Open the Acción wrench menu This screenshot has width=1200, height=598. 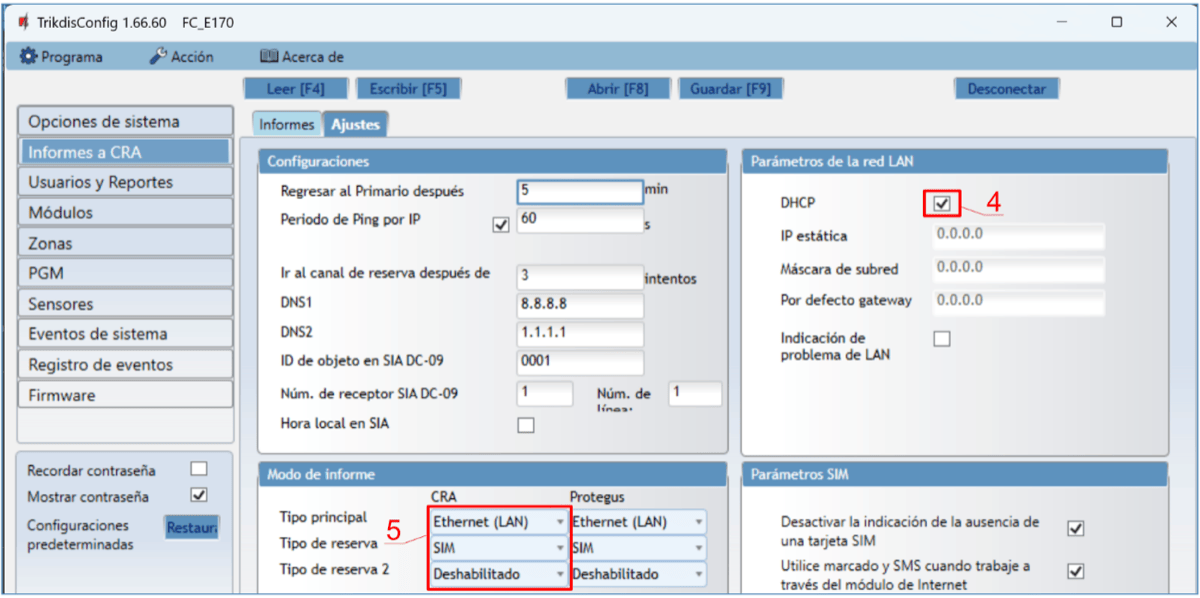[x=158, y=57]
